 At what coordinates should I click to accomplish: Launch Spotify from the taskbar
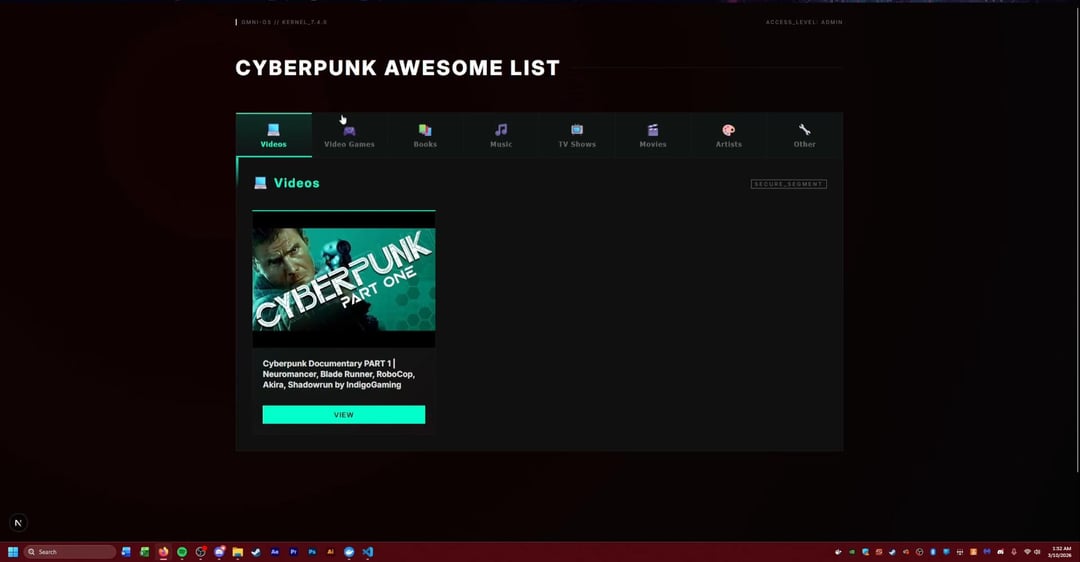(x=182, y=552)
